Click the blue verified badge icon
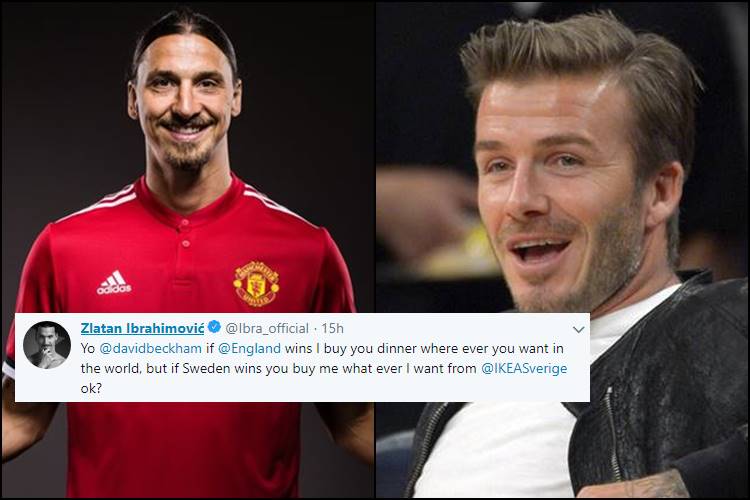Image resolution: width=750 pixels, height=500 pixels. click(214, 327)
